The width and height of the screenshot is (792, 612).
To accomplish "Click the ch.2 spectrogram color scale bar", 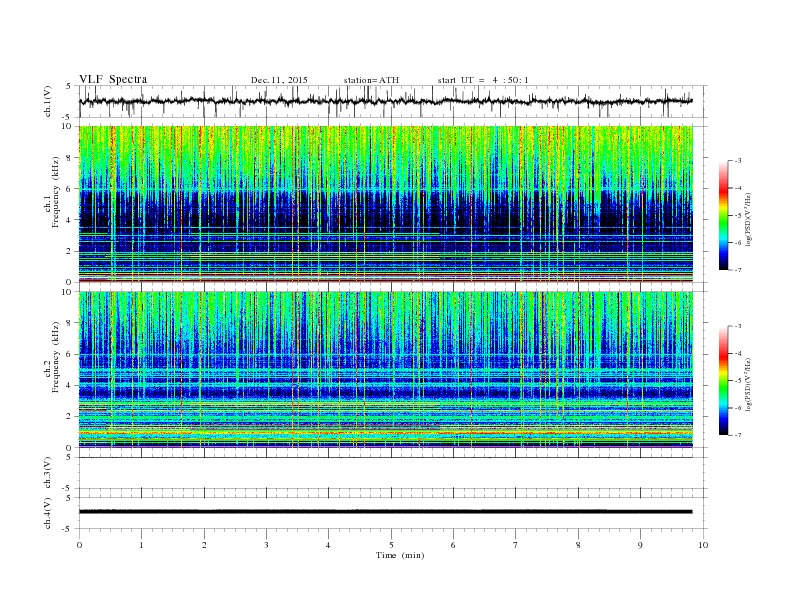I will pos(724,380).
